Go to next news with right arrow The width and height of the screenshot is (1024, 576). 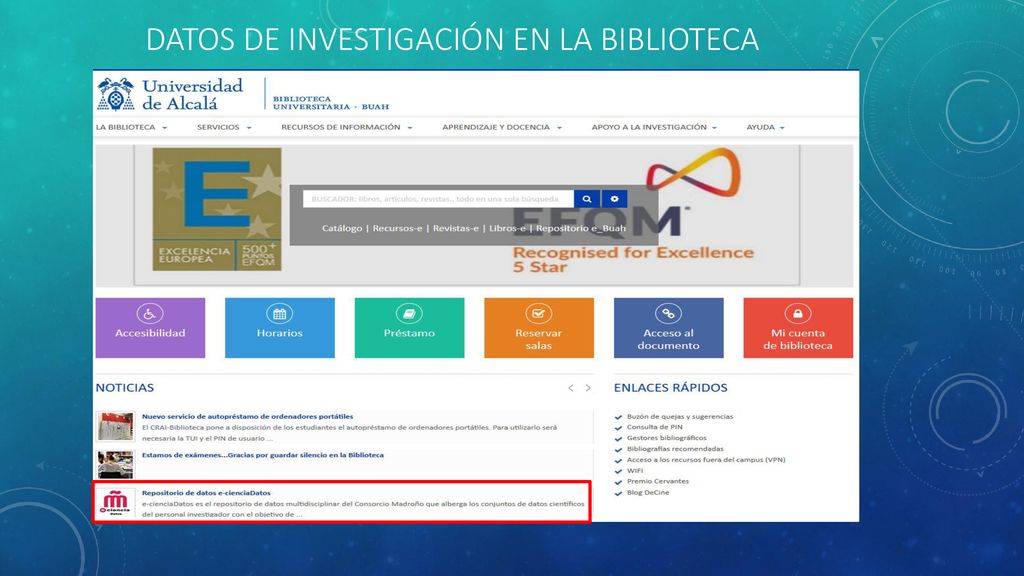(588, 388)
